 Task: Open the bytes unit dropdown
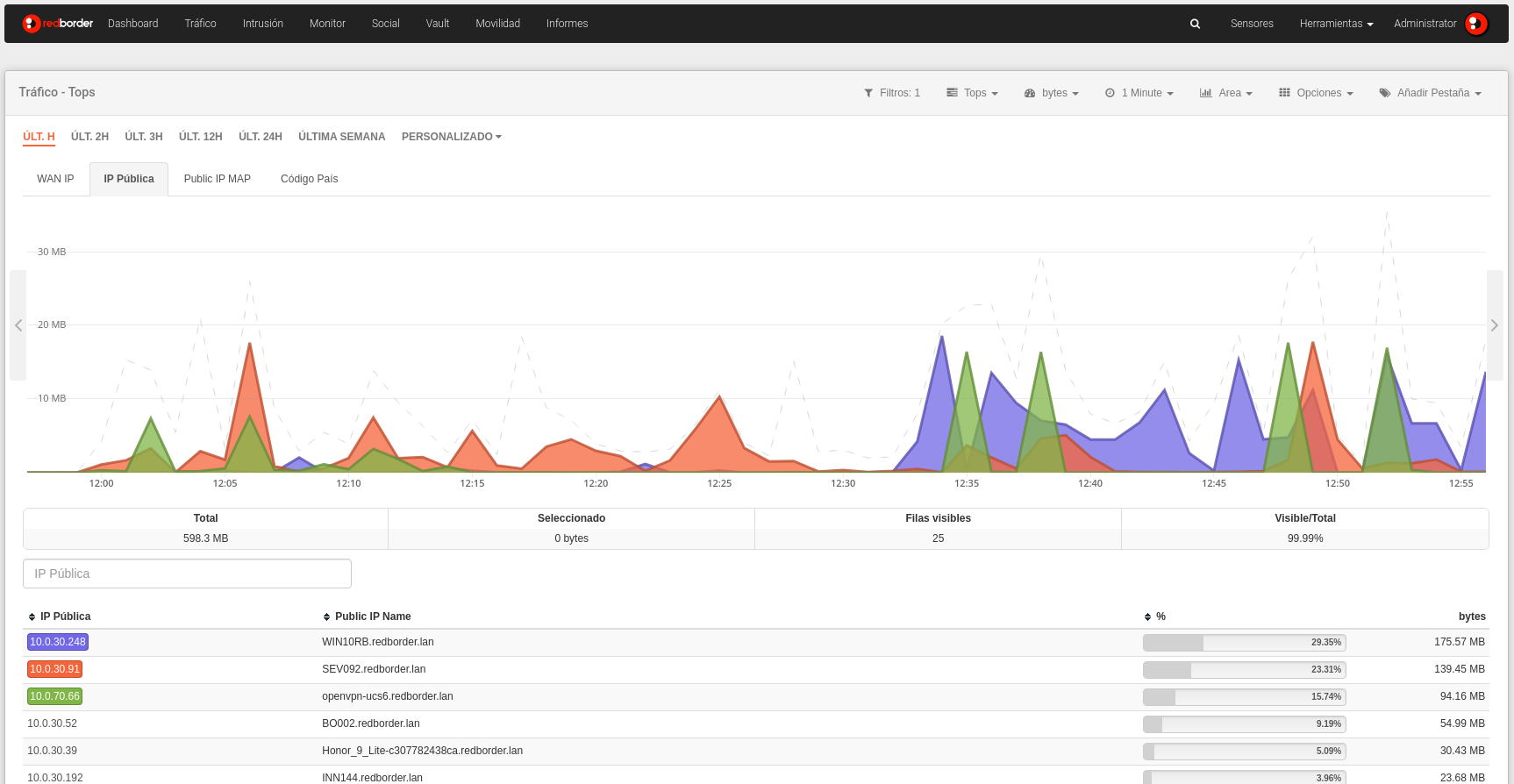1051,93
